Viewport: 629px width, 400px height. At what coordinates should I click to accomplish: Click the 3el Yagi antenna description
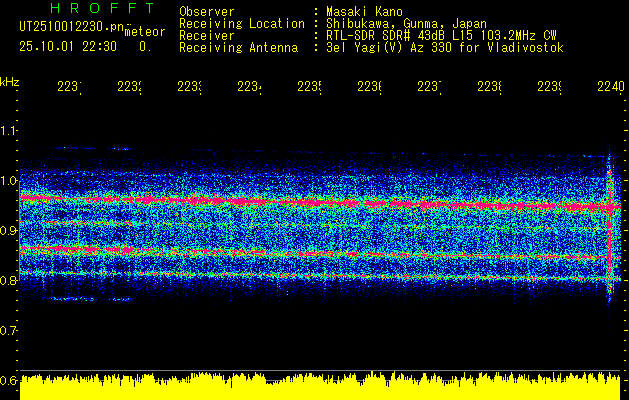click(445, 48)
